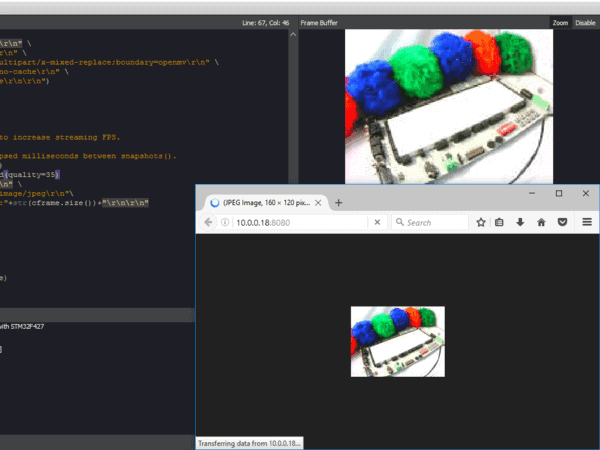Image resolution: width=600 pixels, height=450 pixels.
Task: Open the site information icon in address bar
Action: coord(225,222)
